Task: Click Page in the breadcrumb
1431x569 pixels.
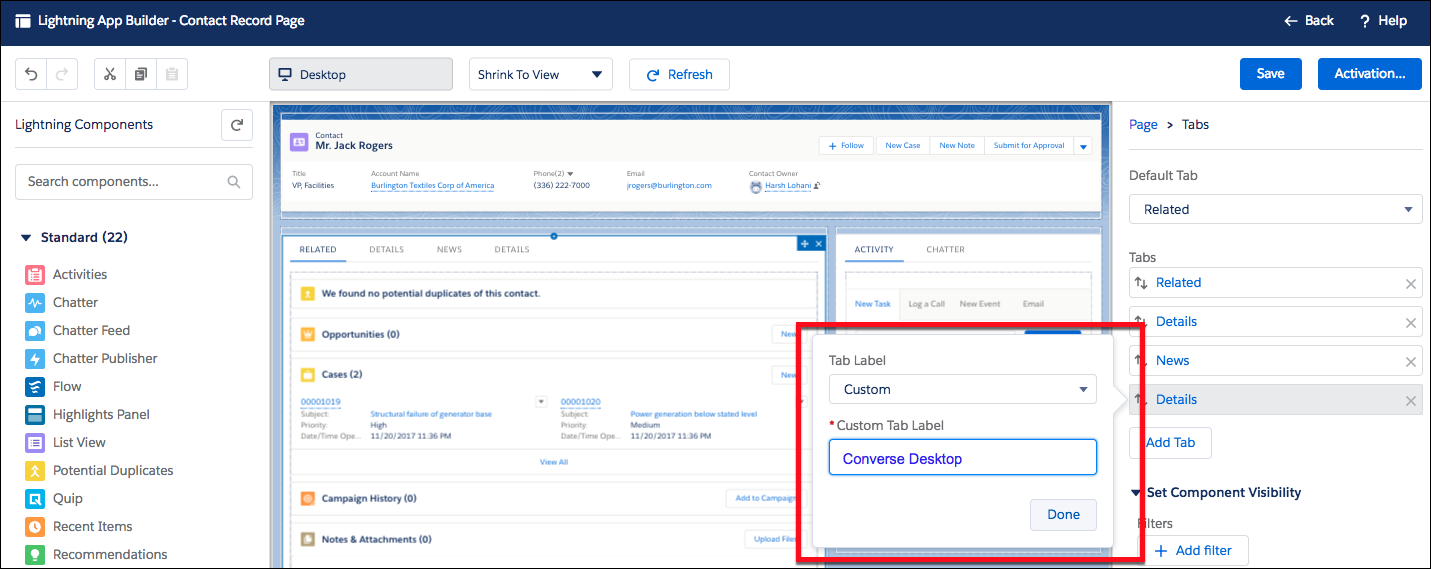Action: point(1143,125)
